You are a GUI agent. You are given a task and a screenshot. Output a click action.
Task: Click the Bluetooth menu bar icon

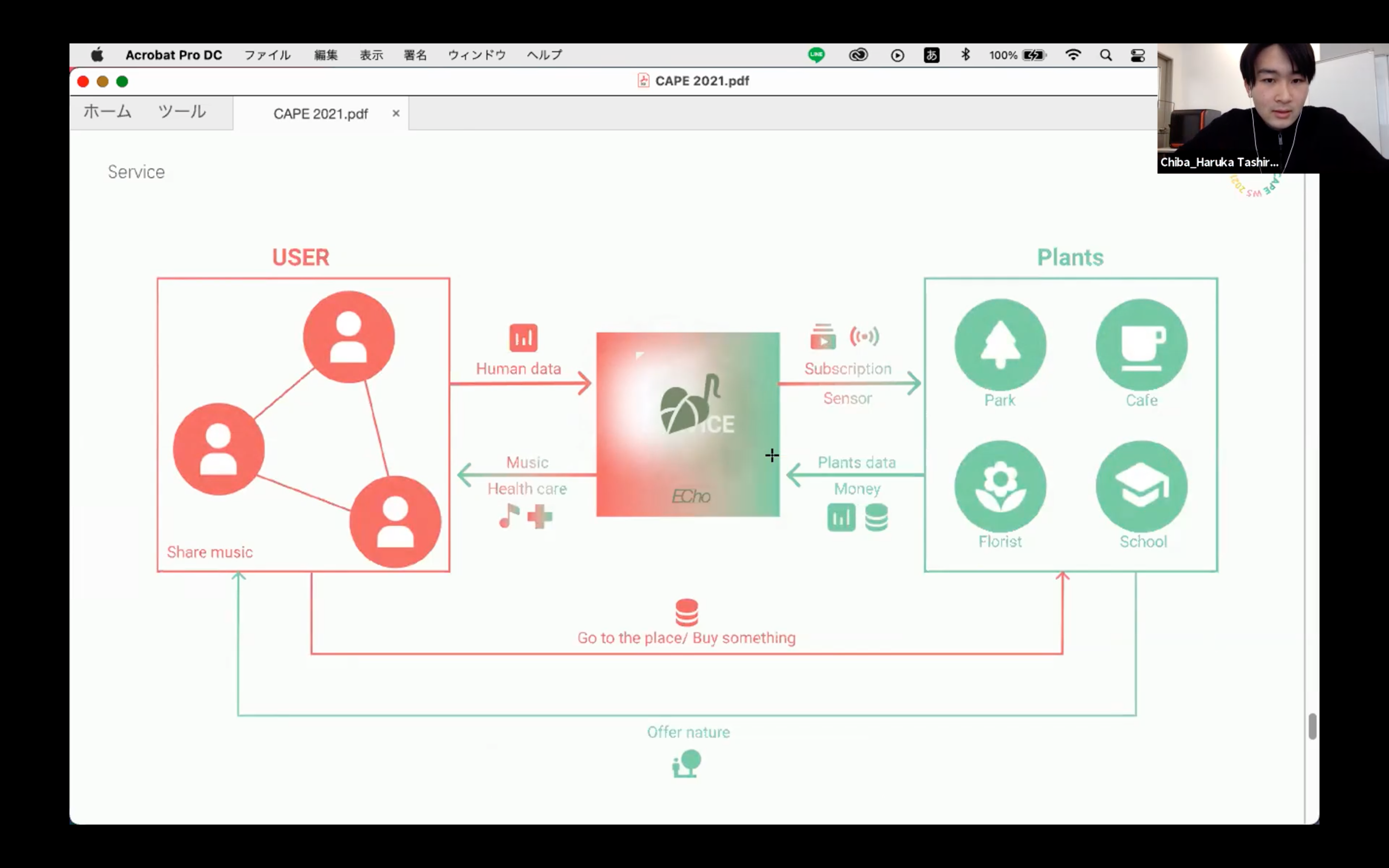966,54
